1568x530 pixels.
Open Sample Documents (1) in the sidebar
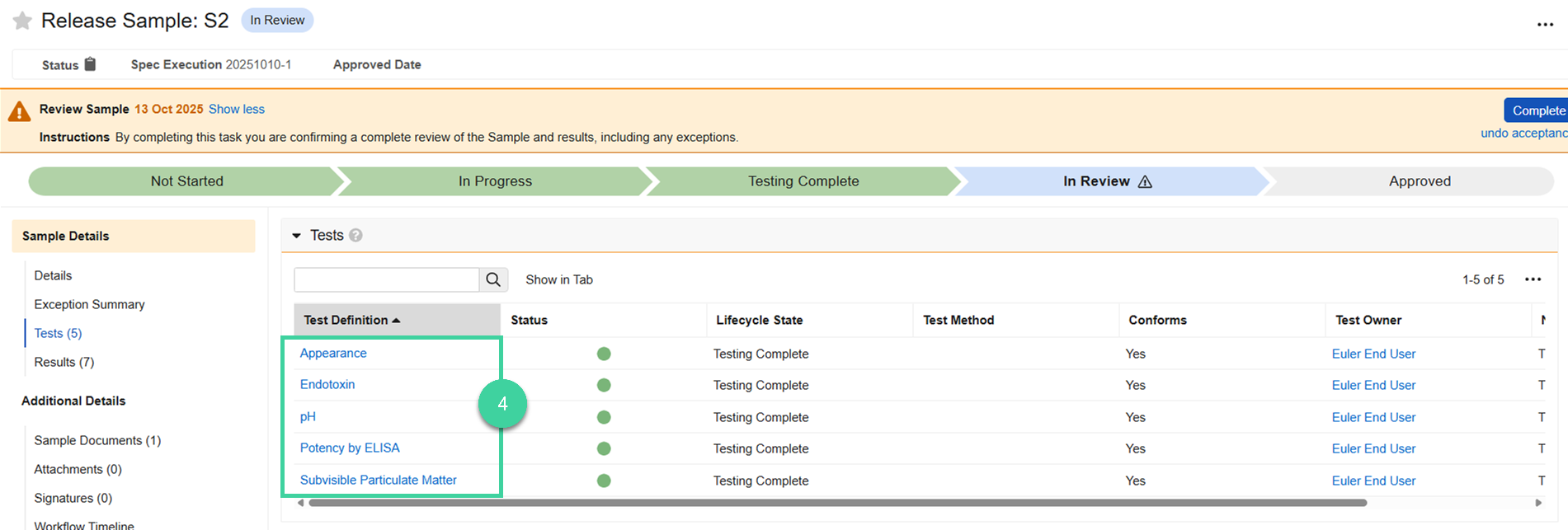click(x=97, y=440)
